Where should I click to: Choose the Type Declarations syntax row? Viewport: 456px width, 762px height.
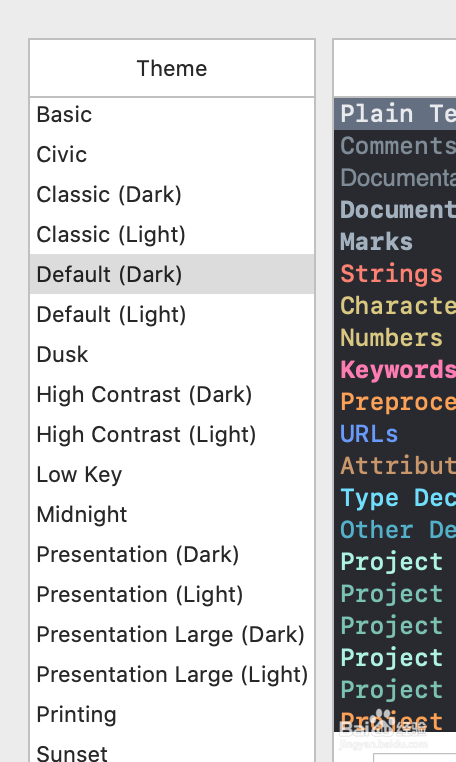[395, 498]
